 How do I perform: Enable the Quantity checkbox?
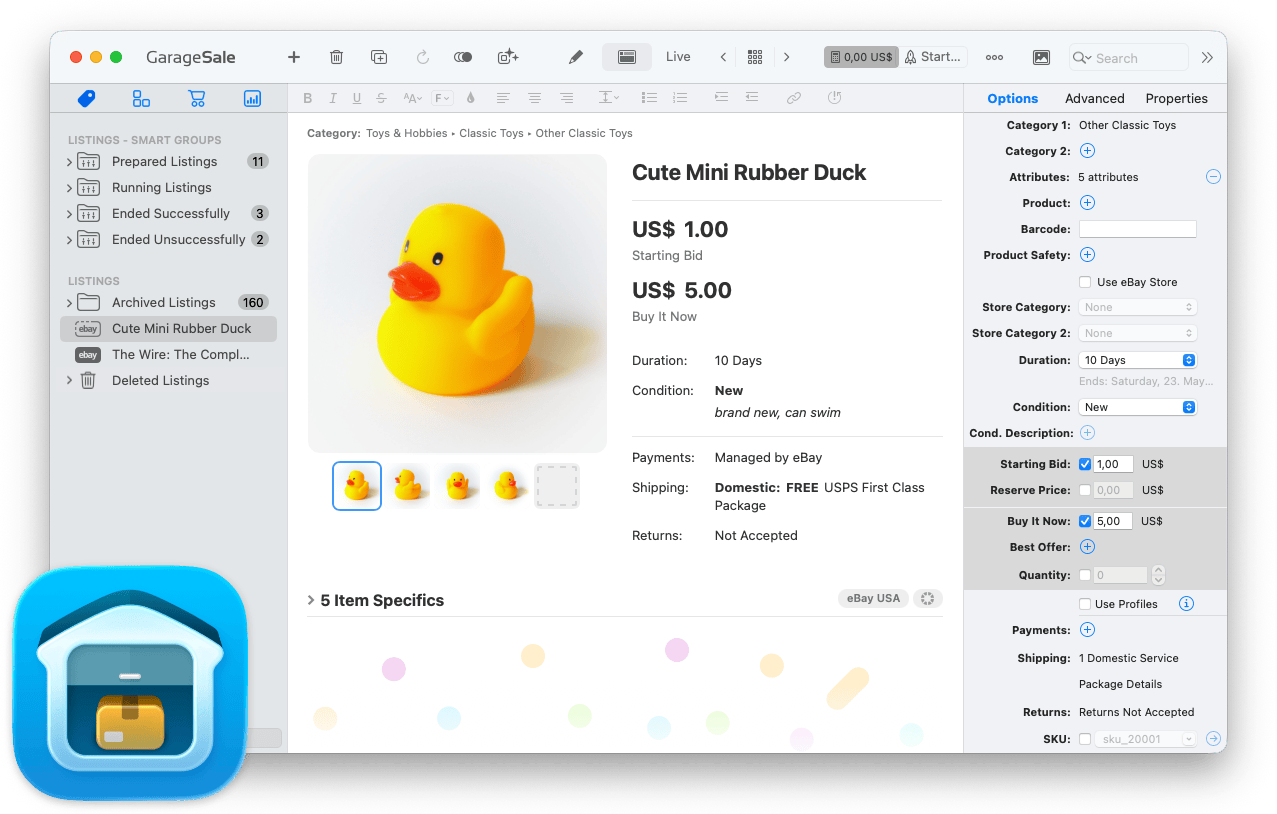[1085, 575]
